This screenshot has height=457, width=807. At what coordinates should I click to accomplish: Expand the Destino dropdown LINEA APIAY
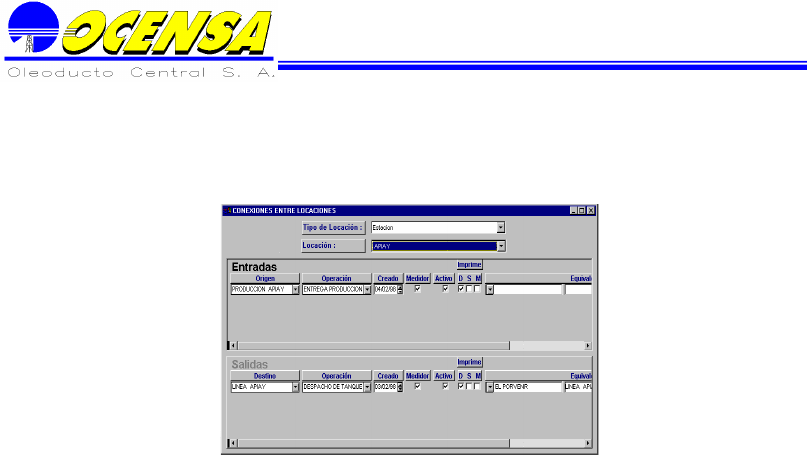click(x=295, y=387)
